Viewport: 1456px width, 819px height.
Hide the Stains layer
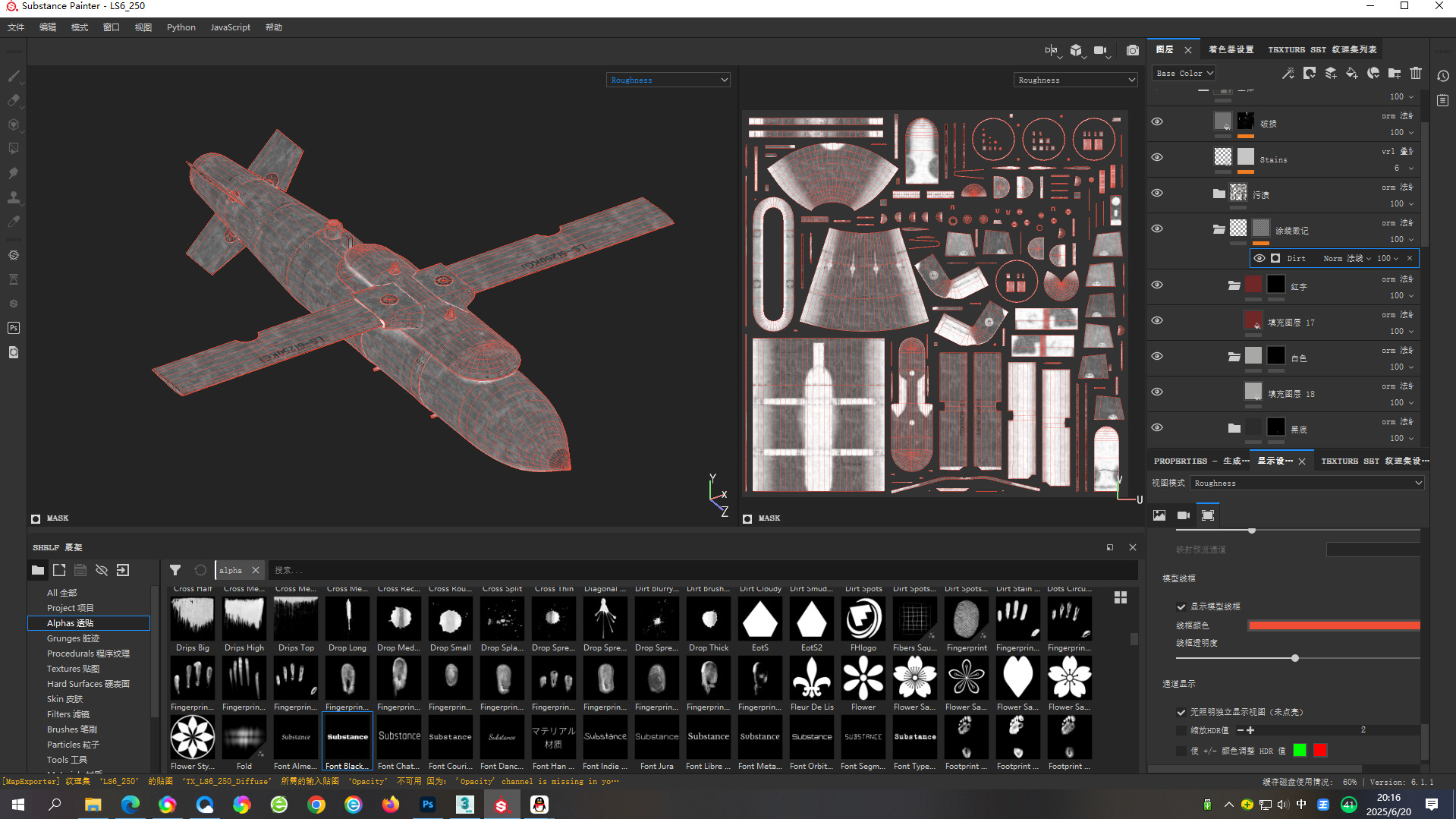pyautogui.click(x=1157, y=157)
